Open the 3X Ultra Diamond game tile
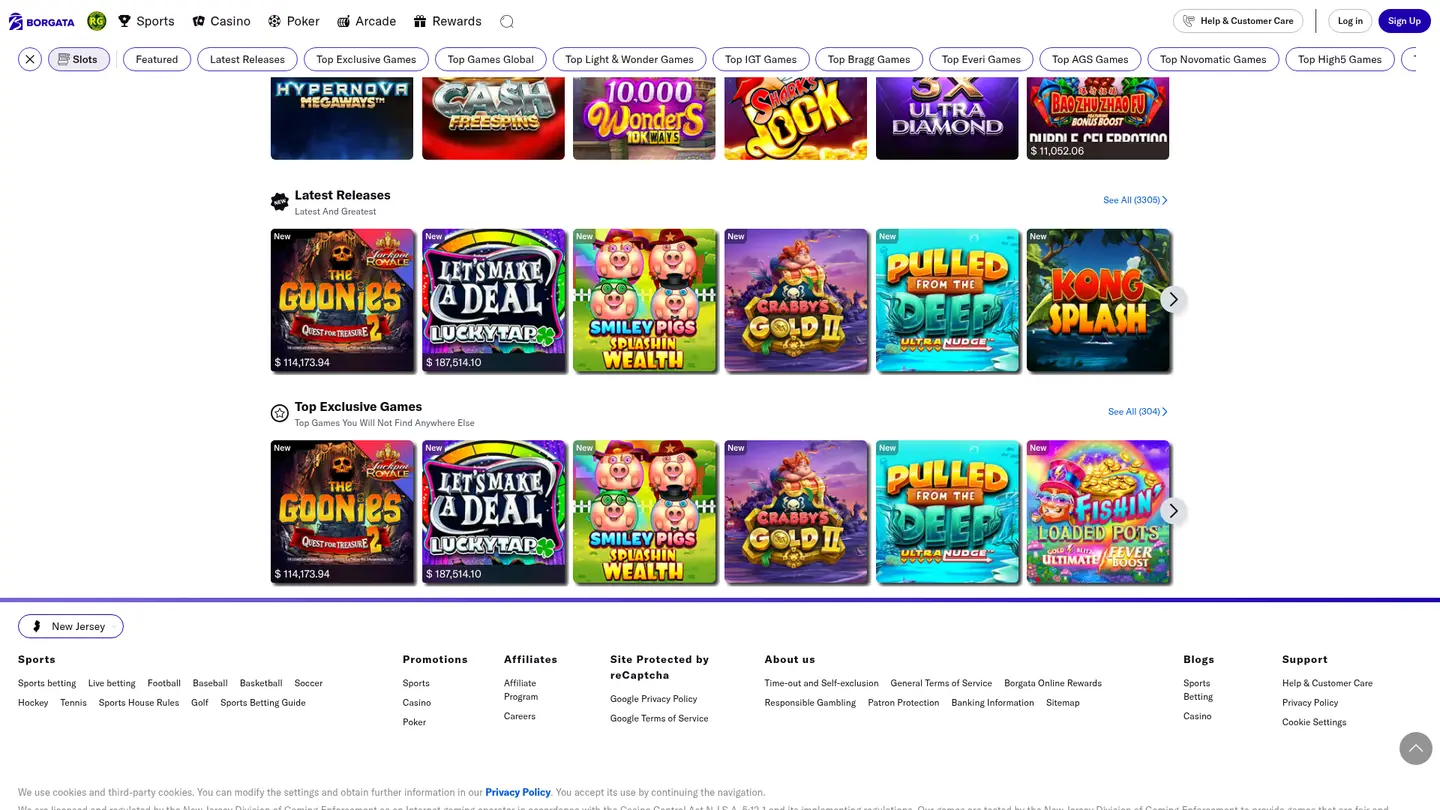 947,118
